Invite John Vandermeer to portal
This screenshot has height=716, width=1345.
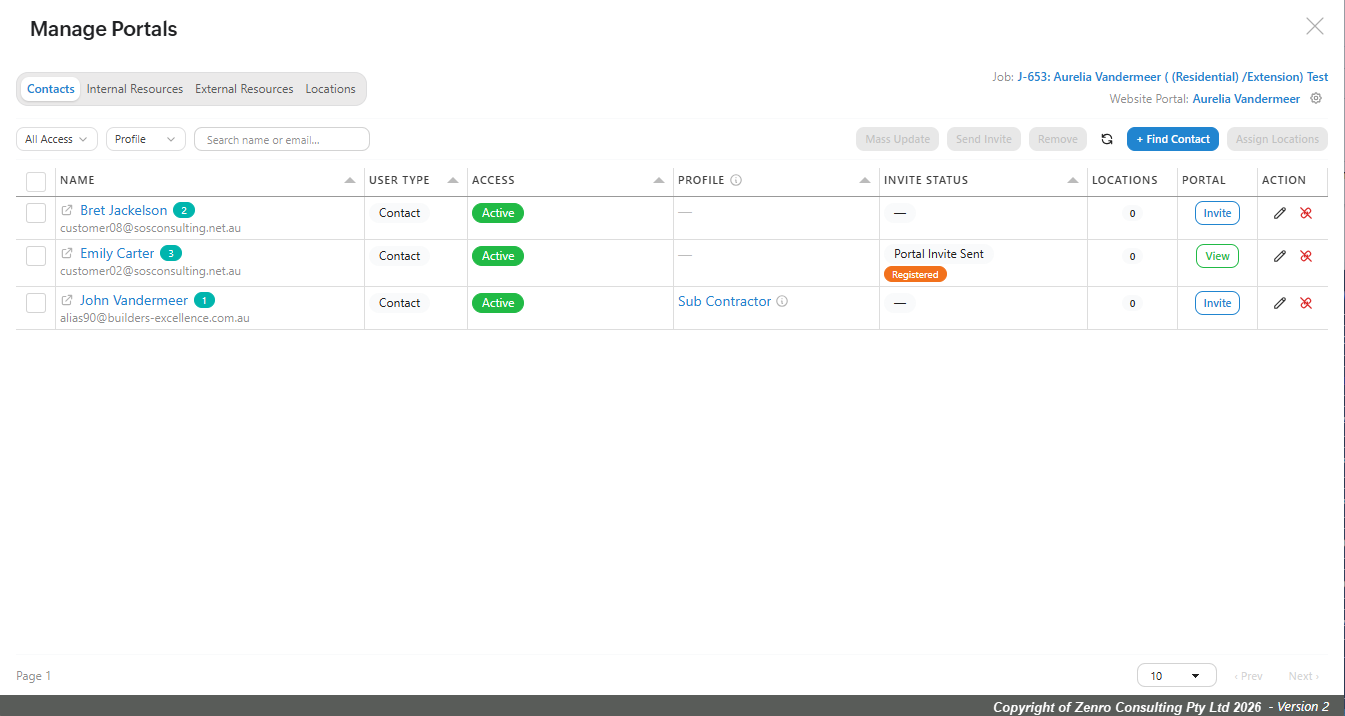point(1217,303)
